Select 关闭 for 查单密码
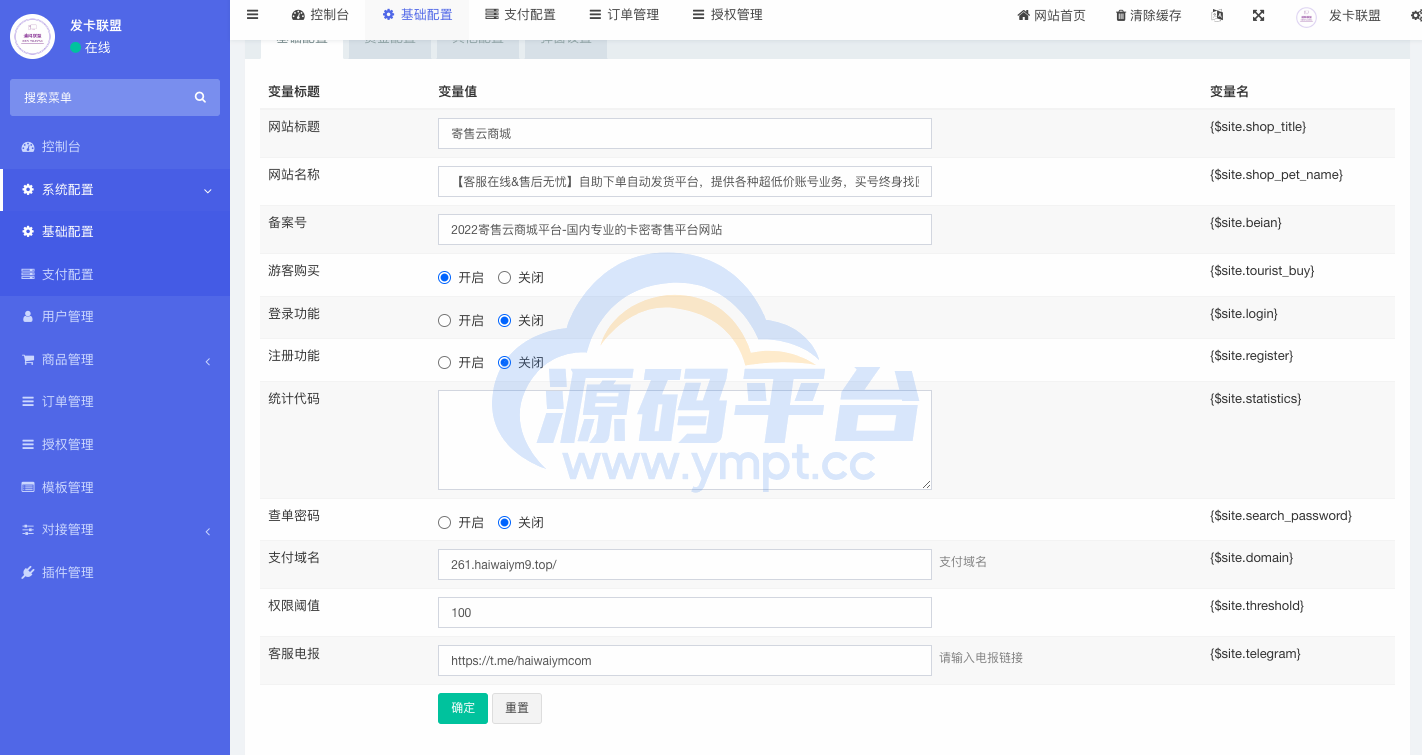This screenshot has height=755, width=1422. point(504,522)
